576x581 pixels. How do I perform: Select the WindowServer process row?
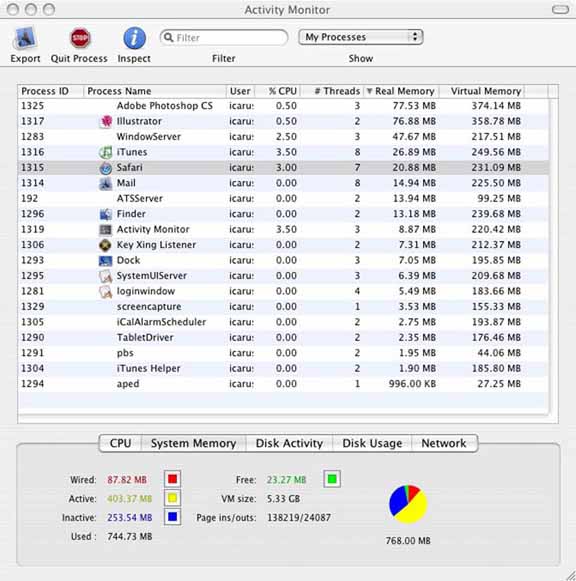283,137
